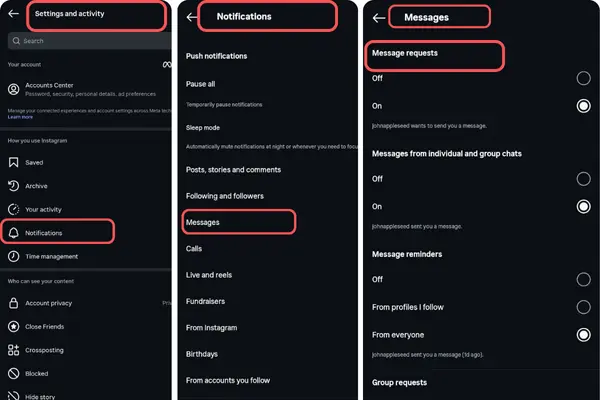Select On for individual and group chats
The image size is (600, 400).
pyautogui.click(x=583, y=206)
